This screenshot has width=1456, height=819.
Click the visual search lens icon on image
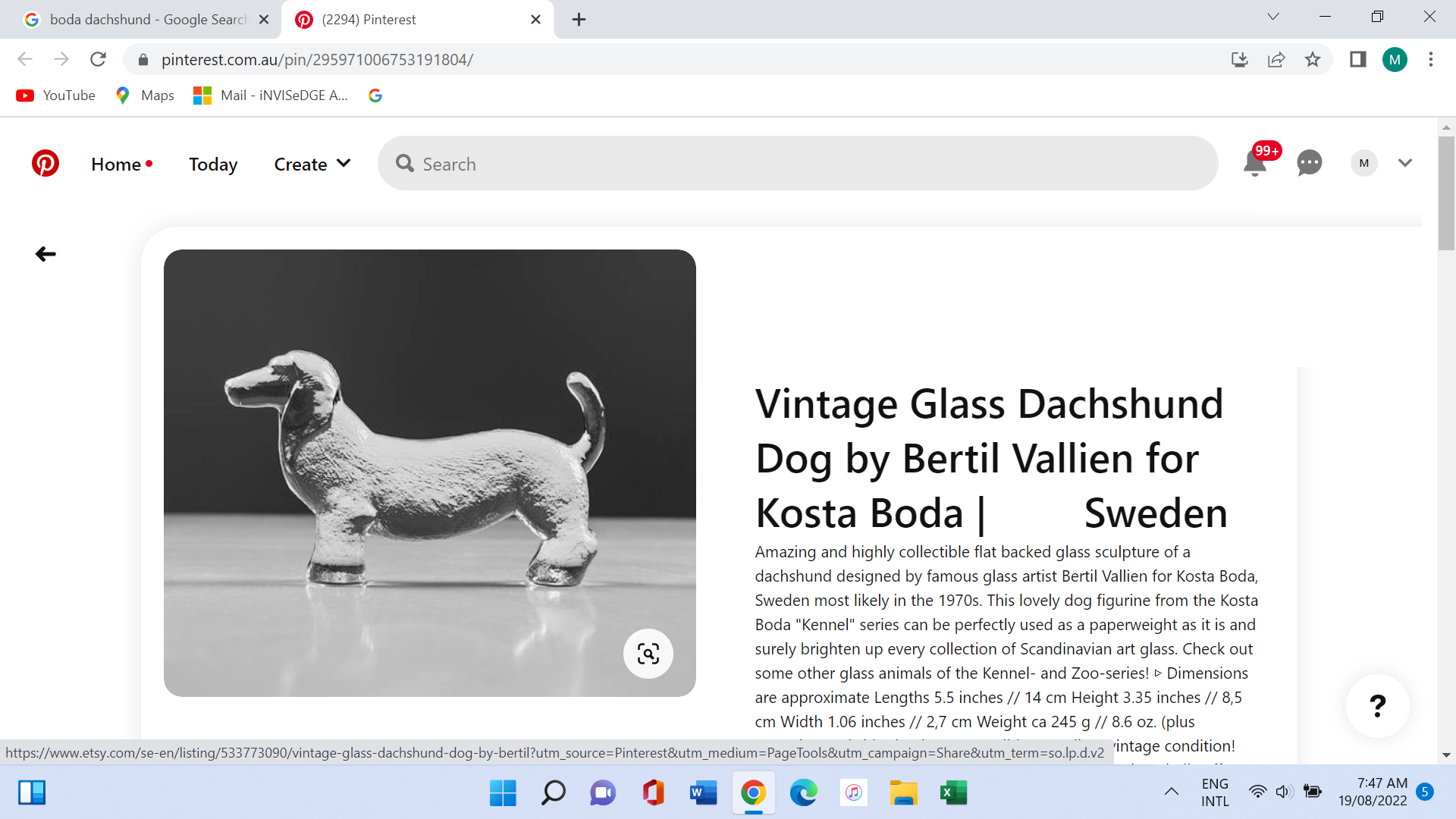pos(648,654)
